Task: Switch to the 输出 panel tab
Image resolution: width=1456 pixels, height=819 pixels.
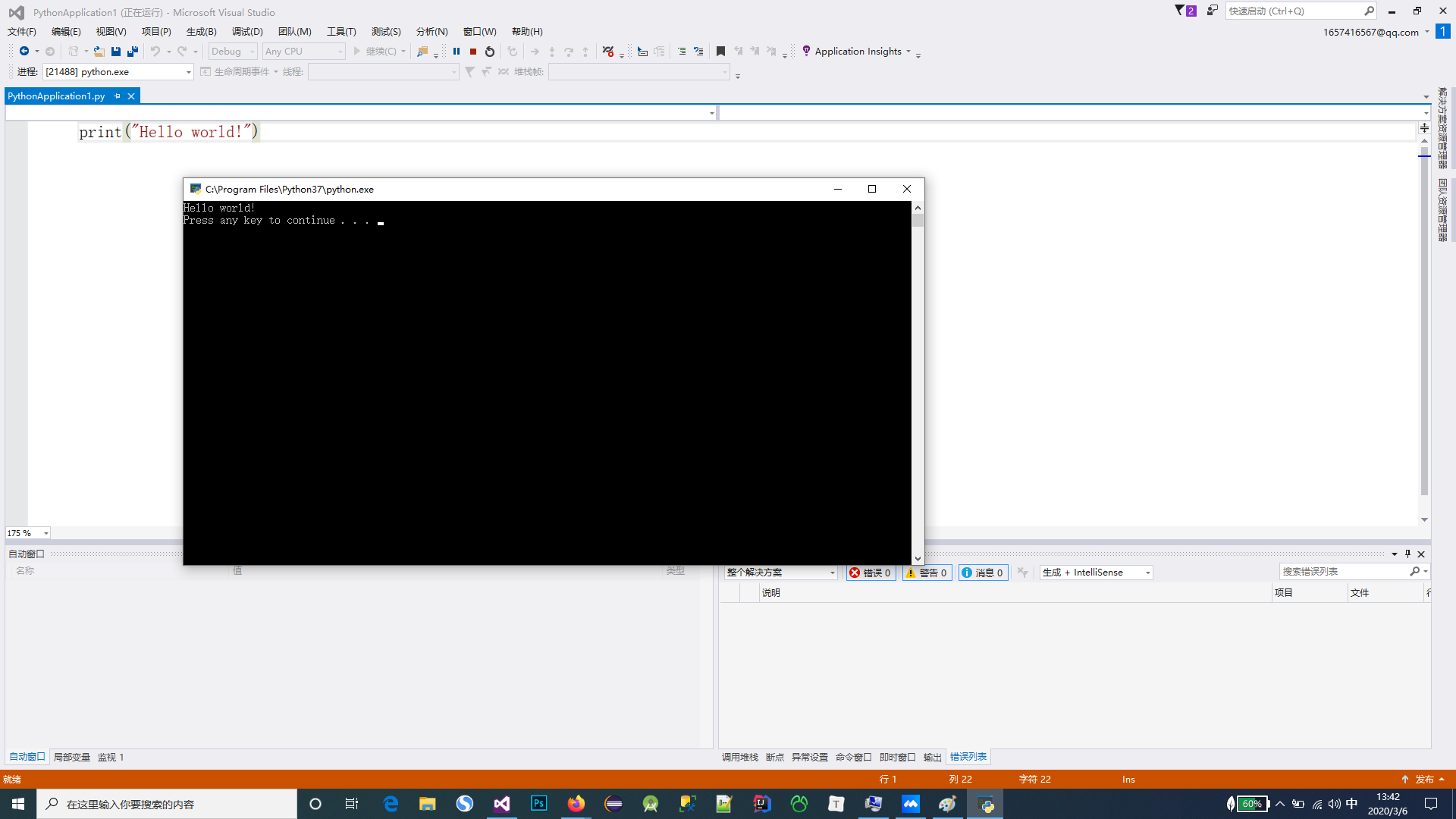Action: (932, 756)
